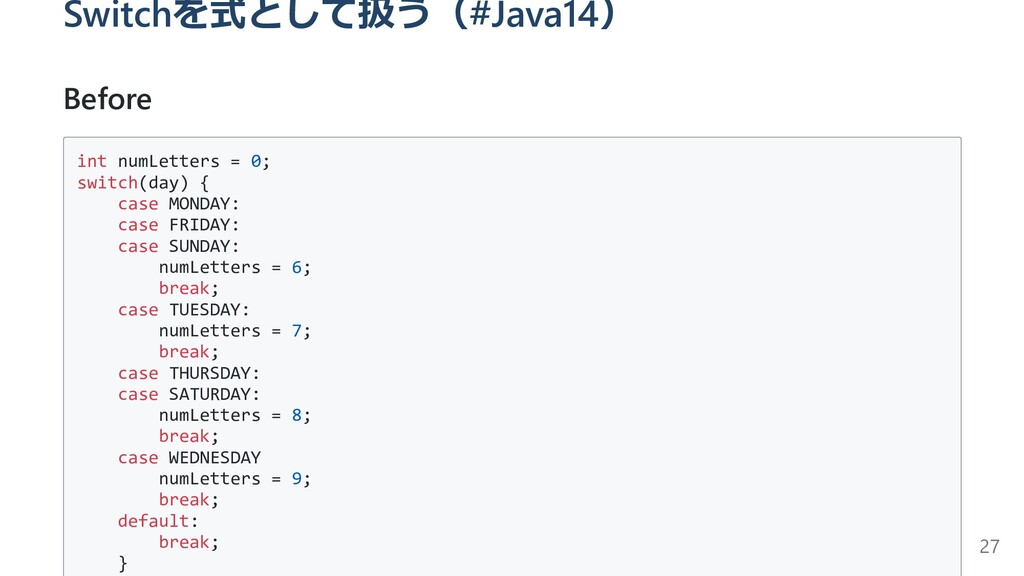Click the slide title mentioning #Java14

(340, 14)
